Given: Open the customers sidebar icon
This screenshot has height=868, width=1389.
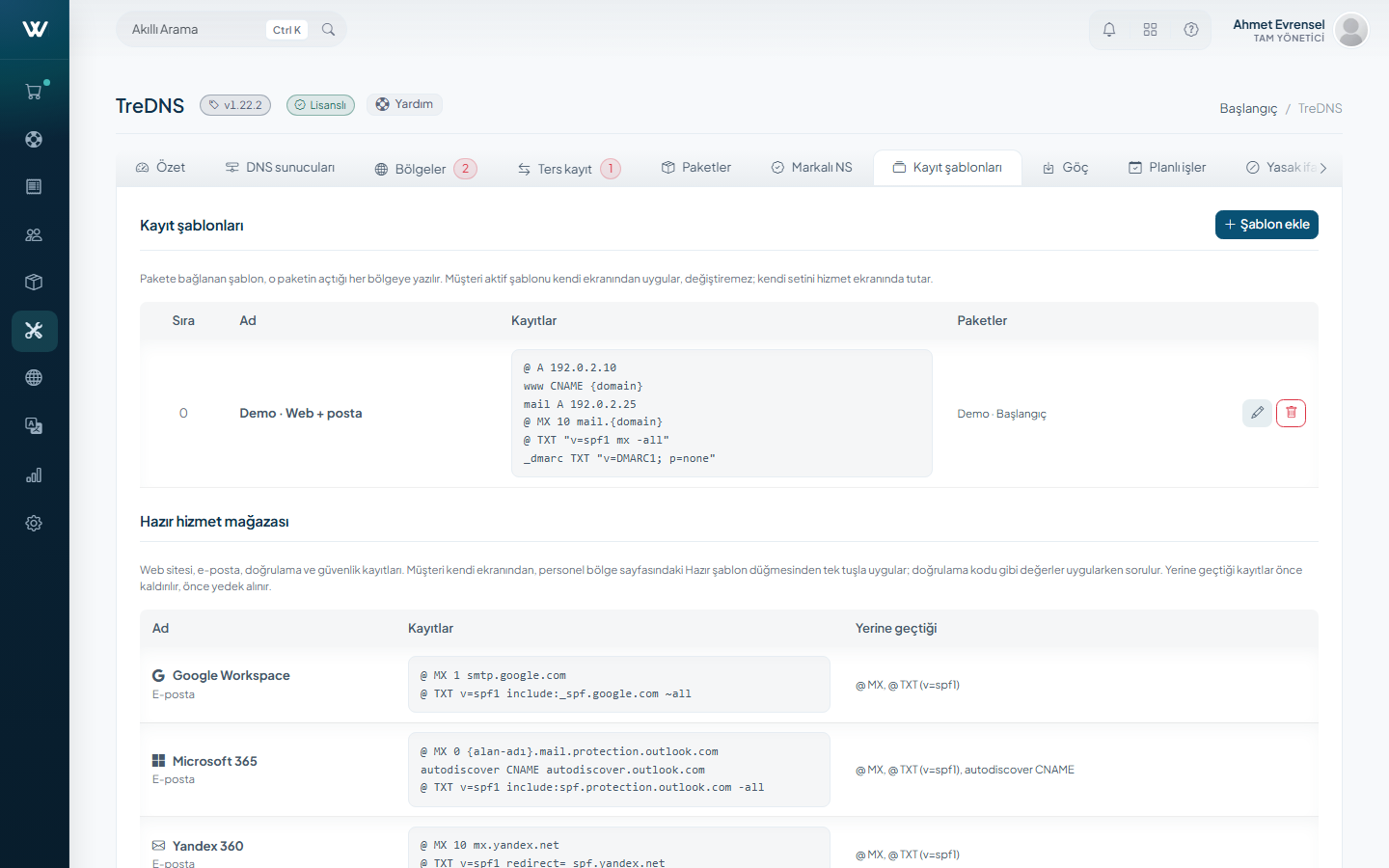Looking at the screenshot, I should [34, 234].
